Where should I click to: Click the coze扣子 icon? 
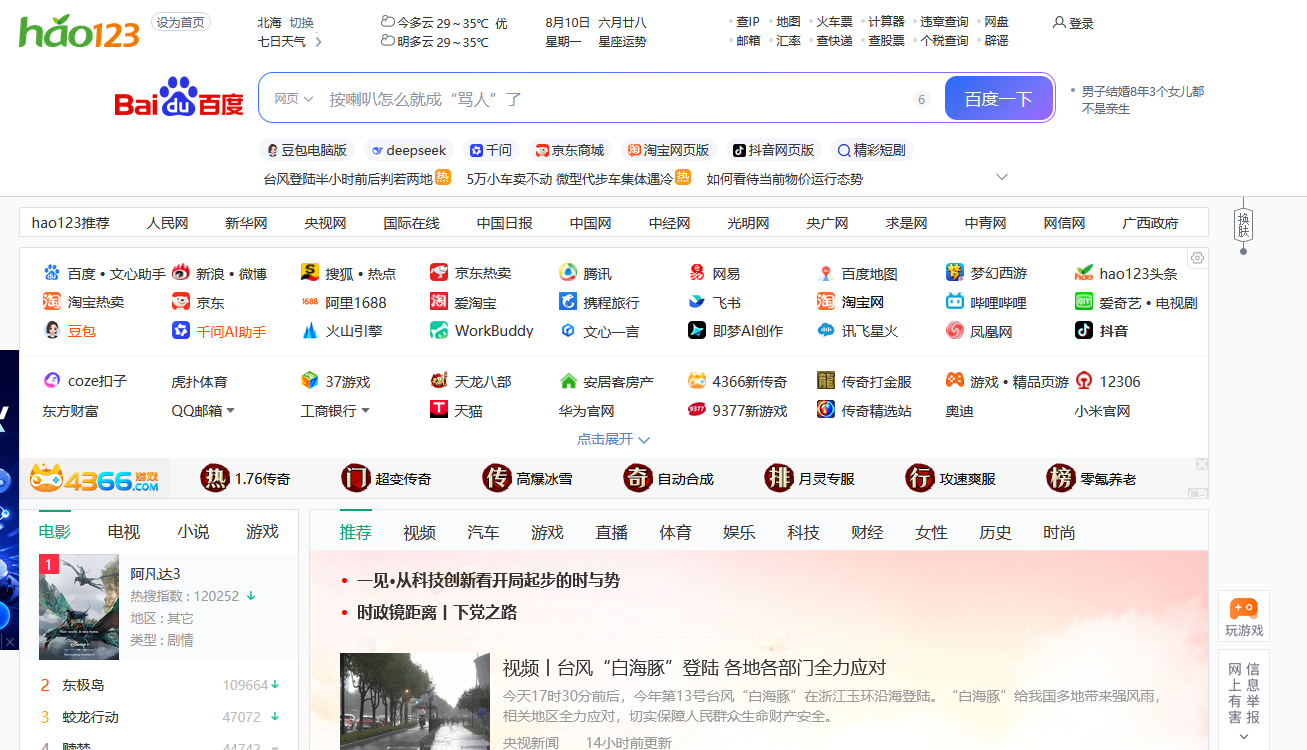(52, 381)
